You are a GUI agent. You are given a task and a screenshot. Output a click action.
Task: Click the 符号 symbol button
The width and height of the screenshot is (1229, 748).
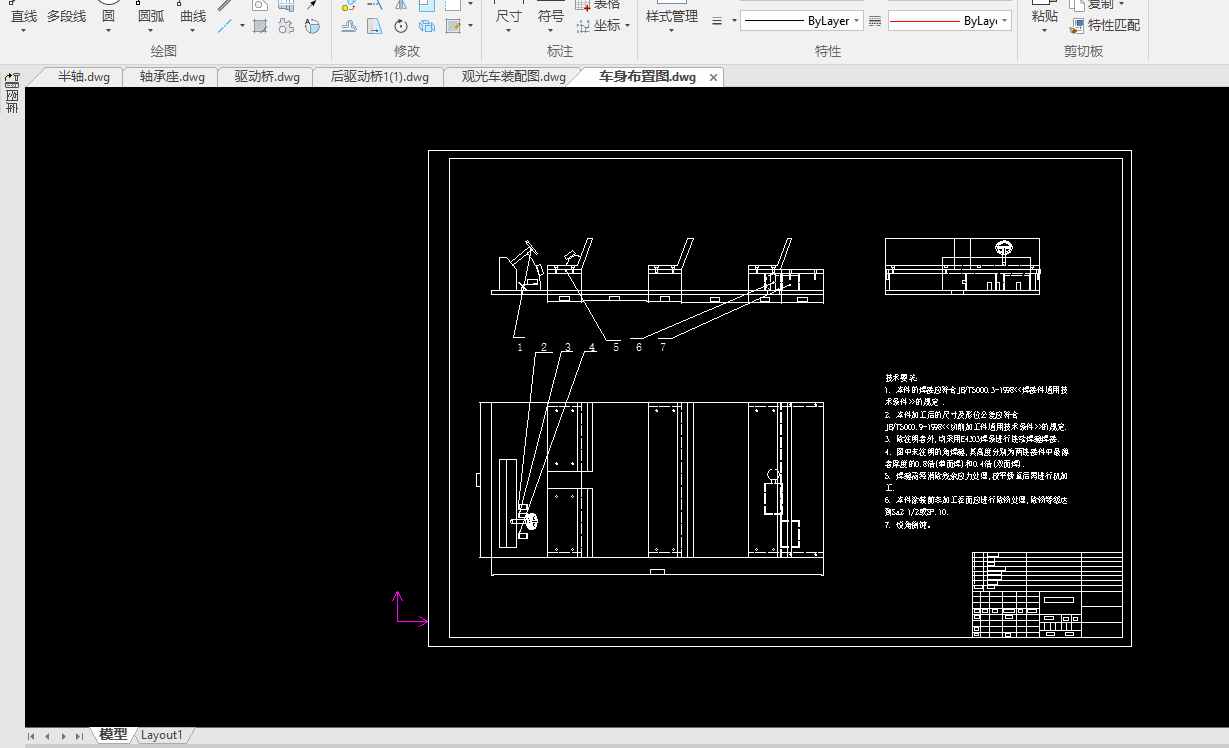(551, 16)
